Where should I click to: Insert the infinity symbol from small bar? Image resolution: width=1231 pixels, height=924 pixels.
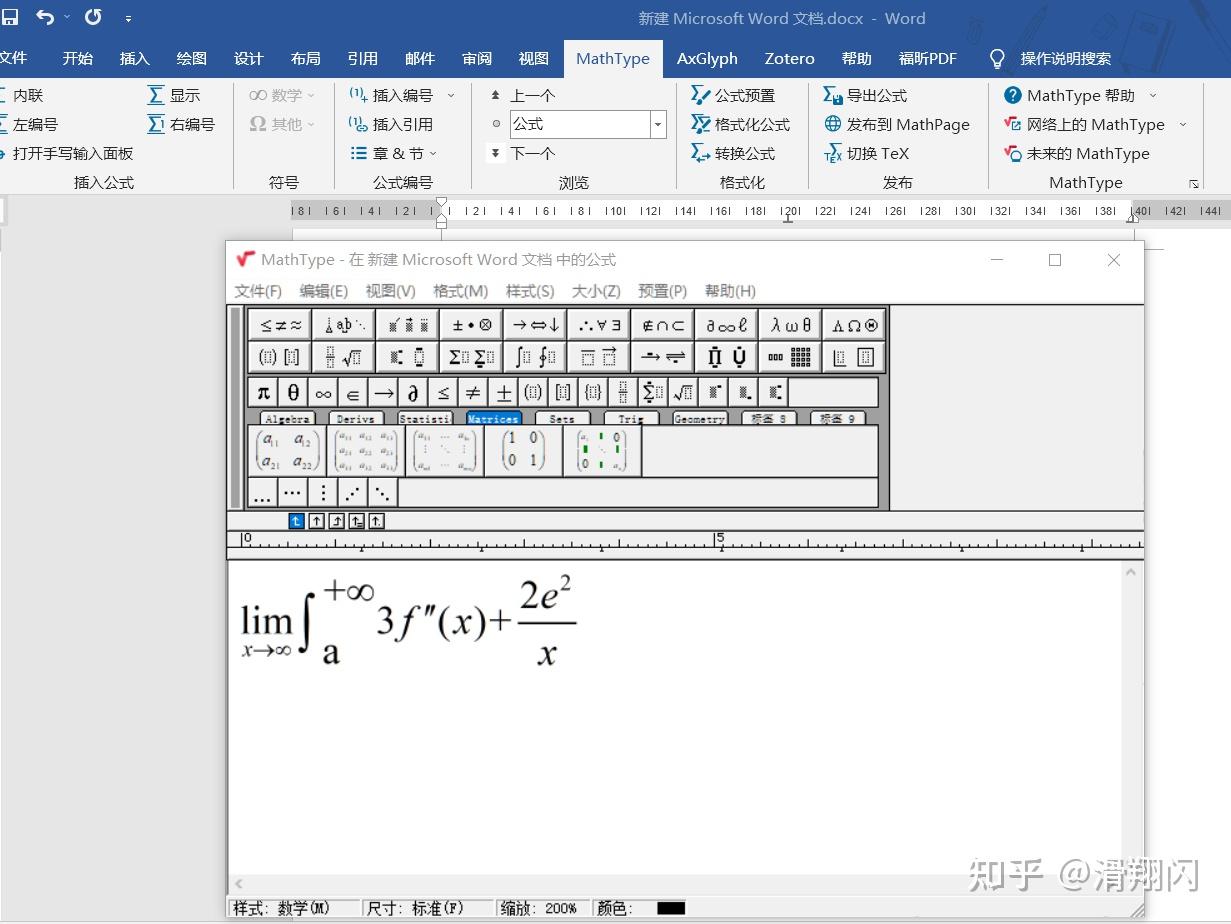[x=323, y=392]
